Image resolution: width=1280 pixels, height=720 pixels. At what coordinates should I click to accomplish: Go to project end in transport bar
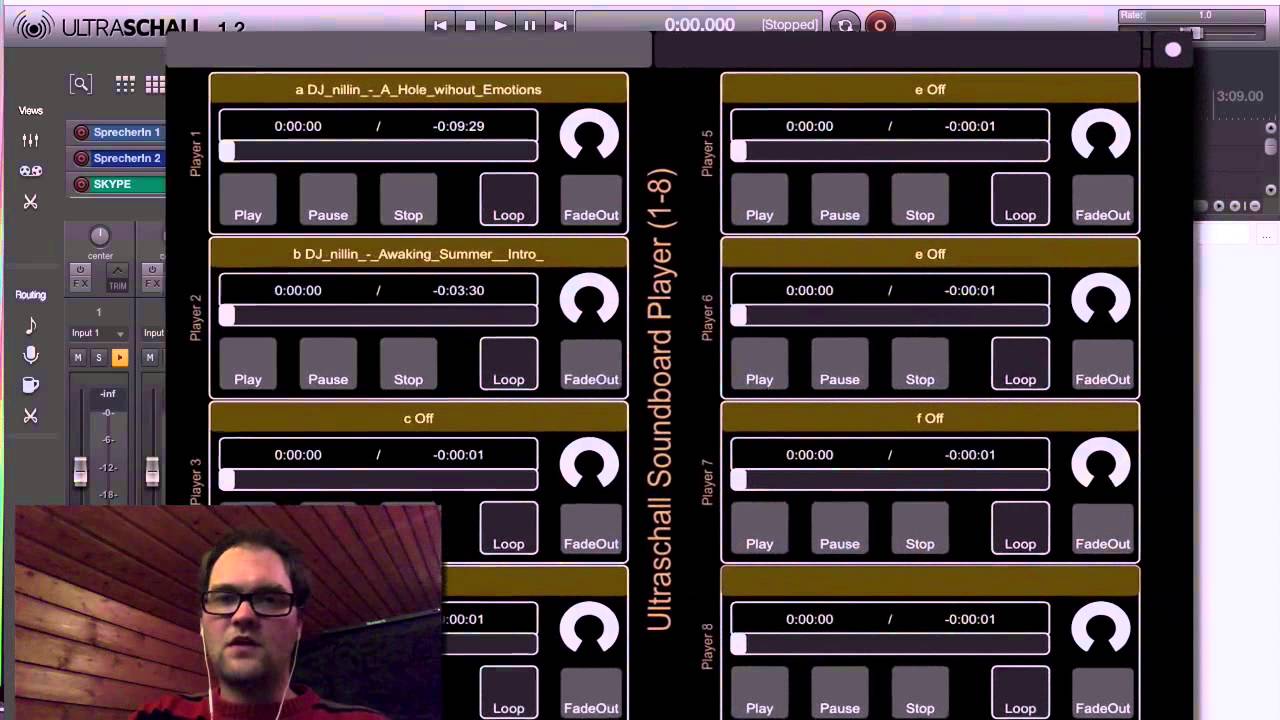[560, 25]
